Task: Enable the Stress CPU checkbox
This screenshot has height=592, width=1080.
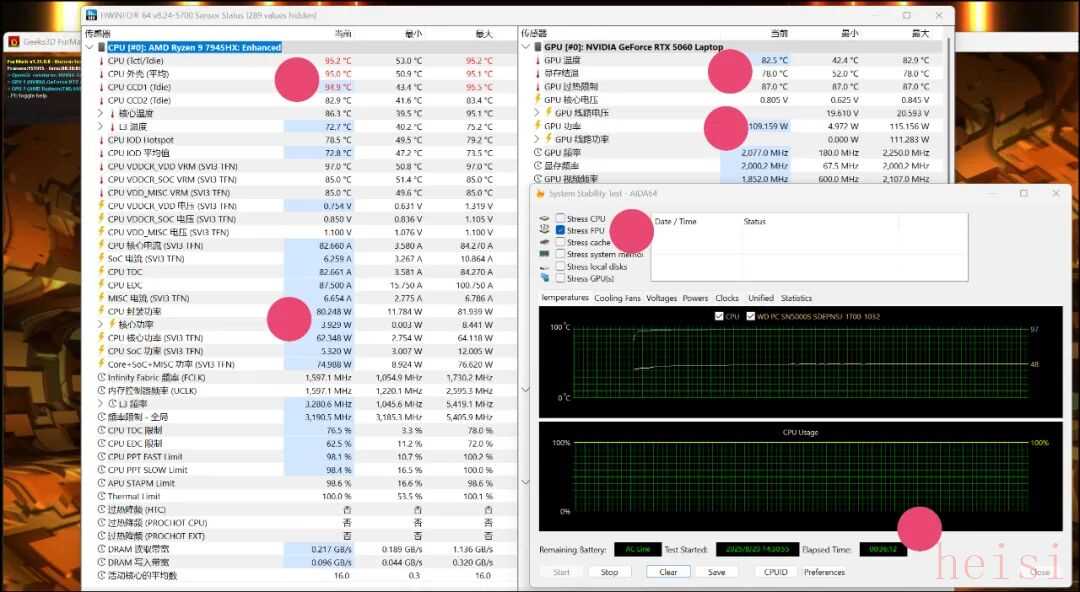Action: click(x=560, y=218)
